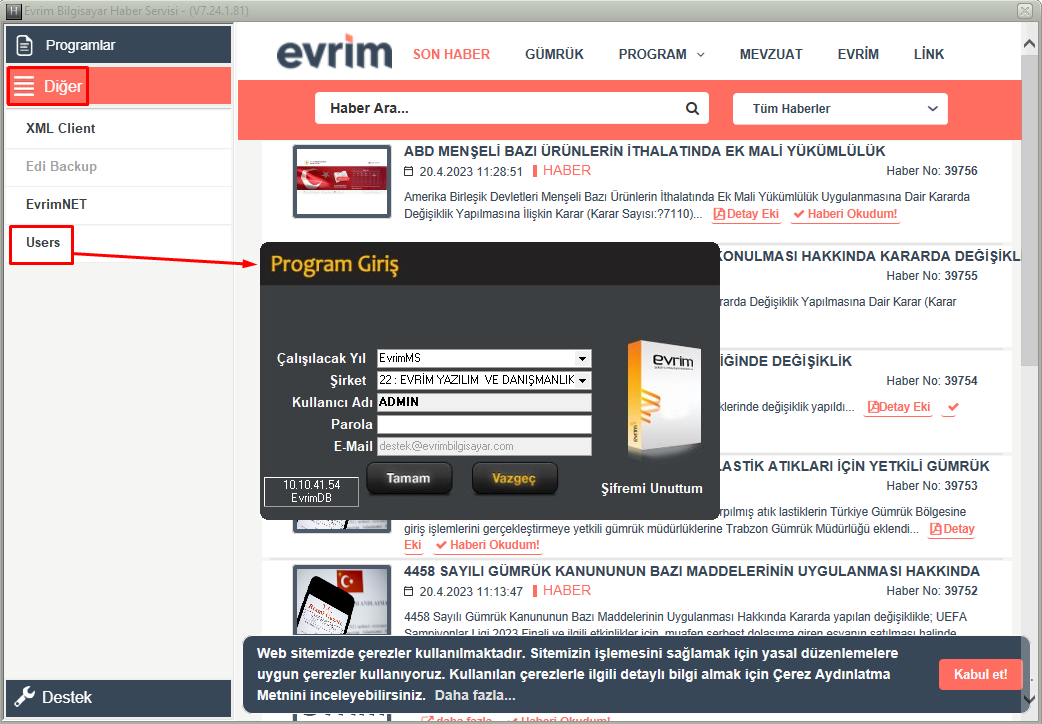
Task: Click calendar icon beside 20.4.2023 11:28:51
Action: (x=409, y=172)
